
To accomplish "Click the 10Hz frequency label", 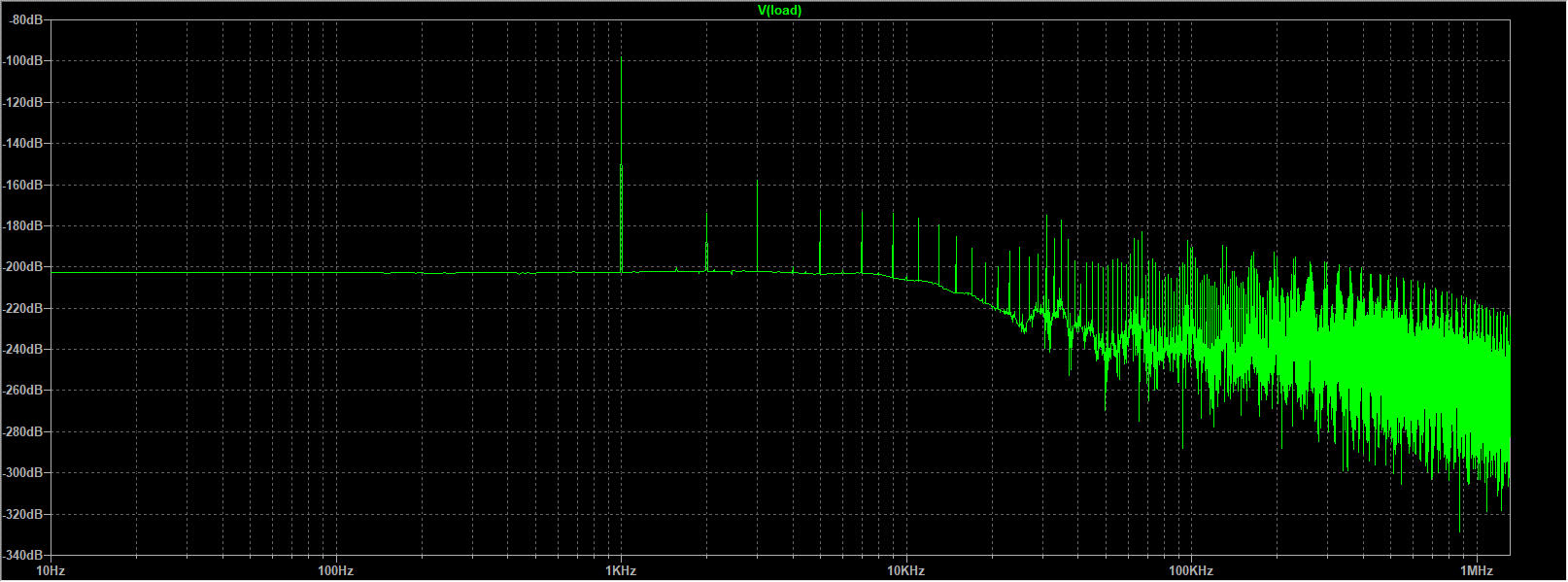I will tap(51, 571).
